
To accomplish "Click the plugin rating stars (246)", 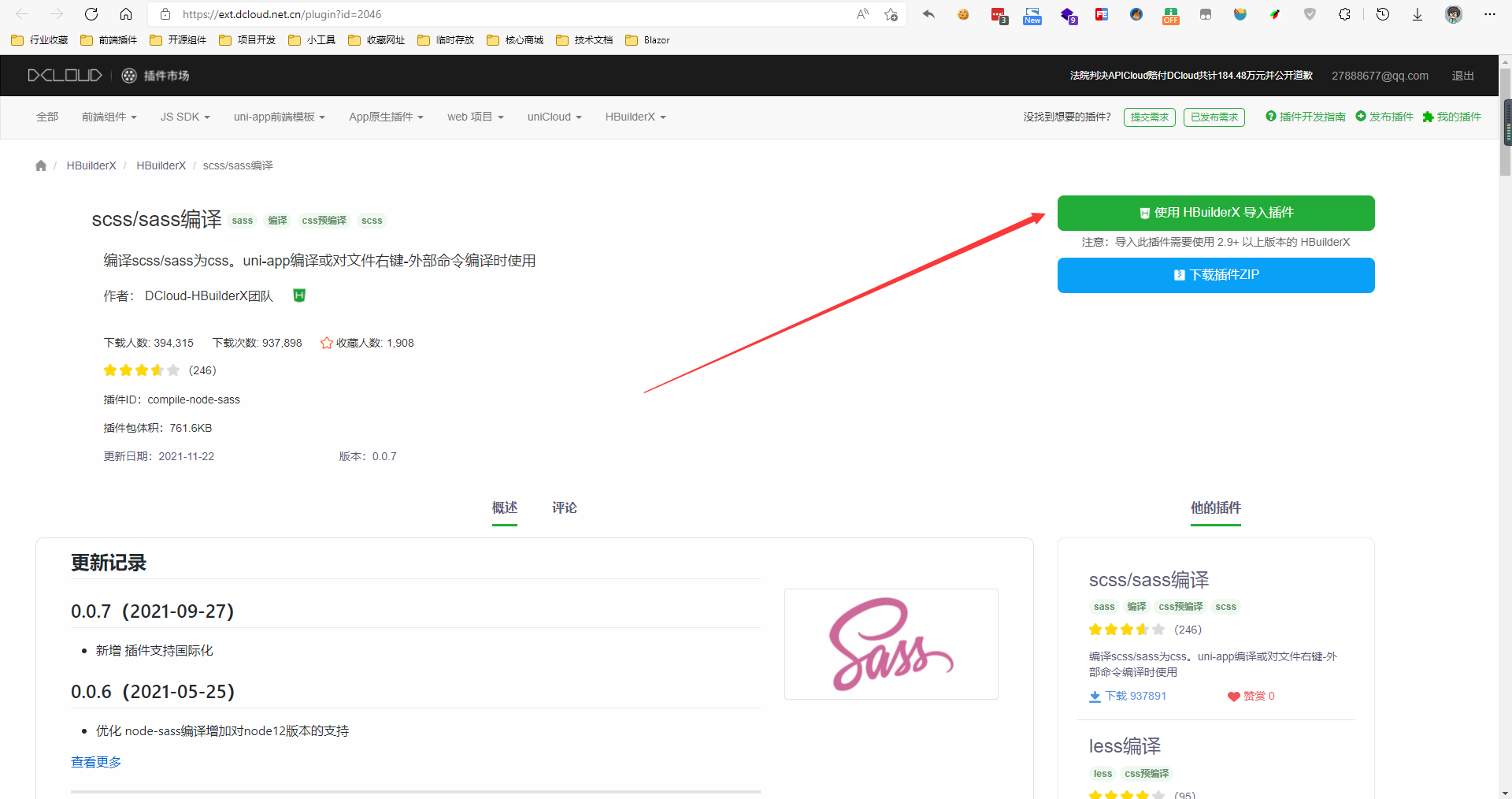I will pos(142,370).
